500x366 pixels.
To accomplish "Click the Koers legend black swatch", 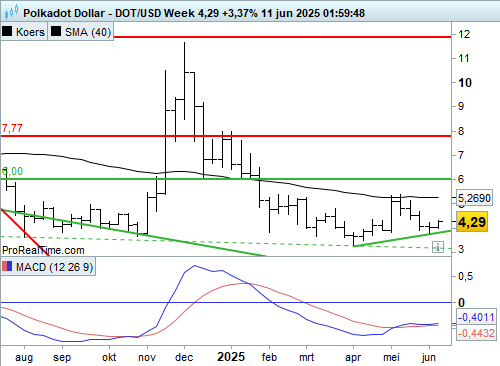I will coord(7,32).
